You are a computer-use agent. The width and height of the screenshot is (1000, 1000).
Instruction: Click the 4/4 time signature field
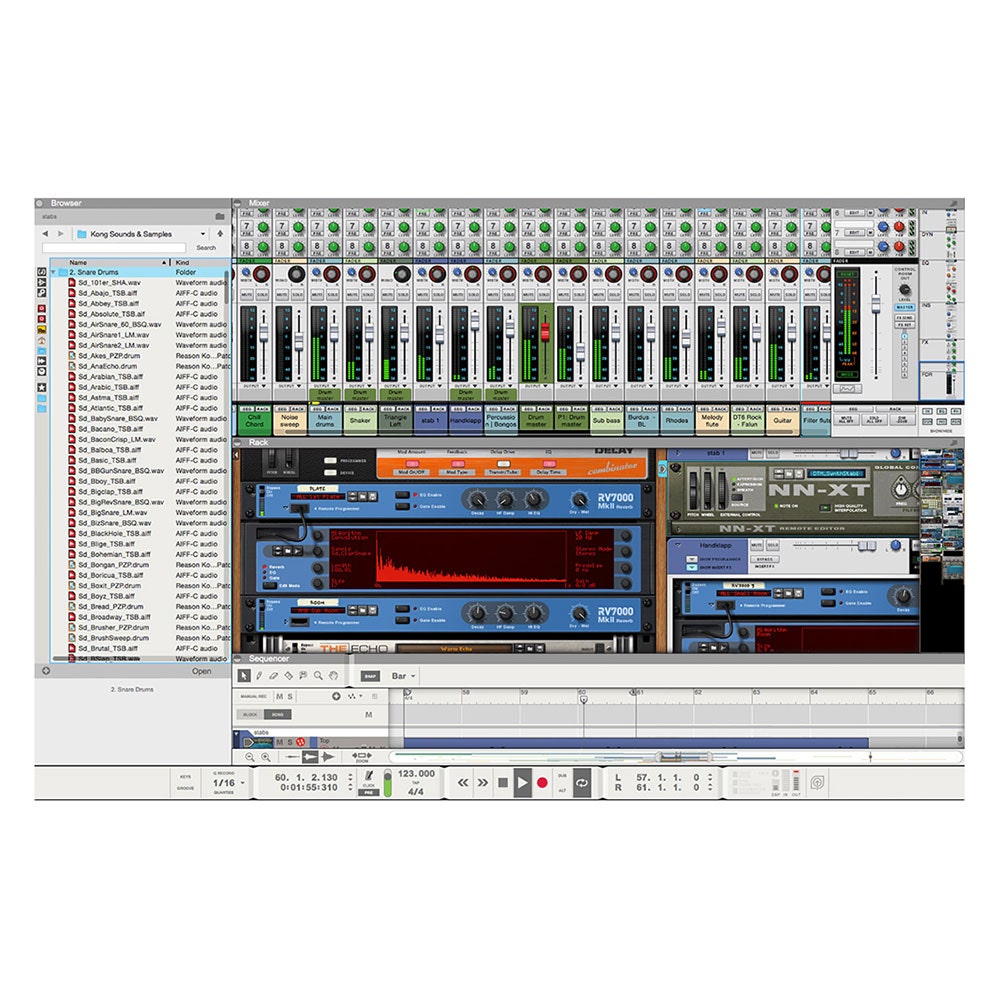pos(415,791)
